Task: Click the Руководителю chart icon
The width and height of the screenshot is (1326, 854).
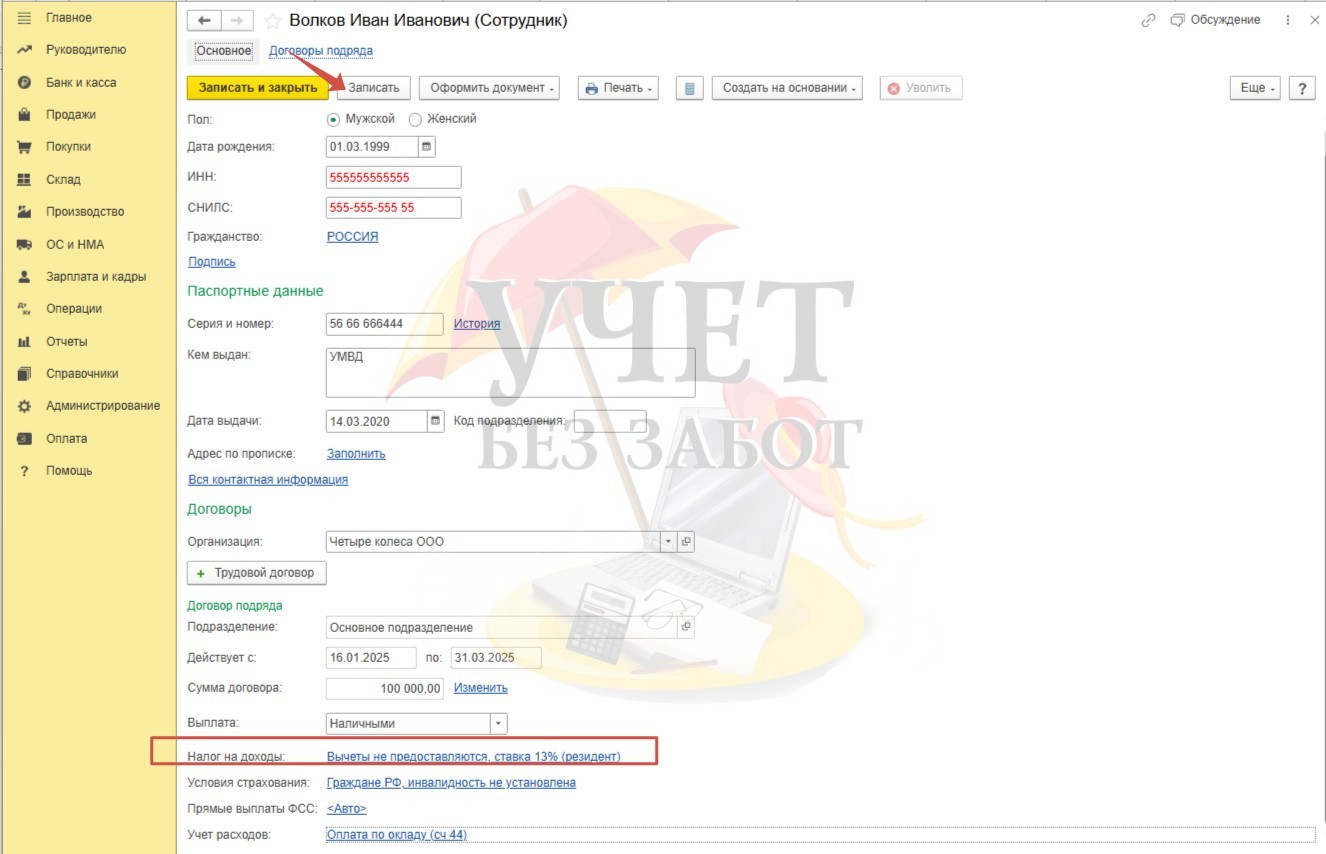Action: point(24,50)
